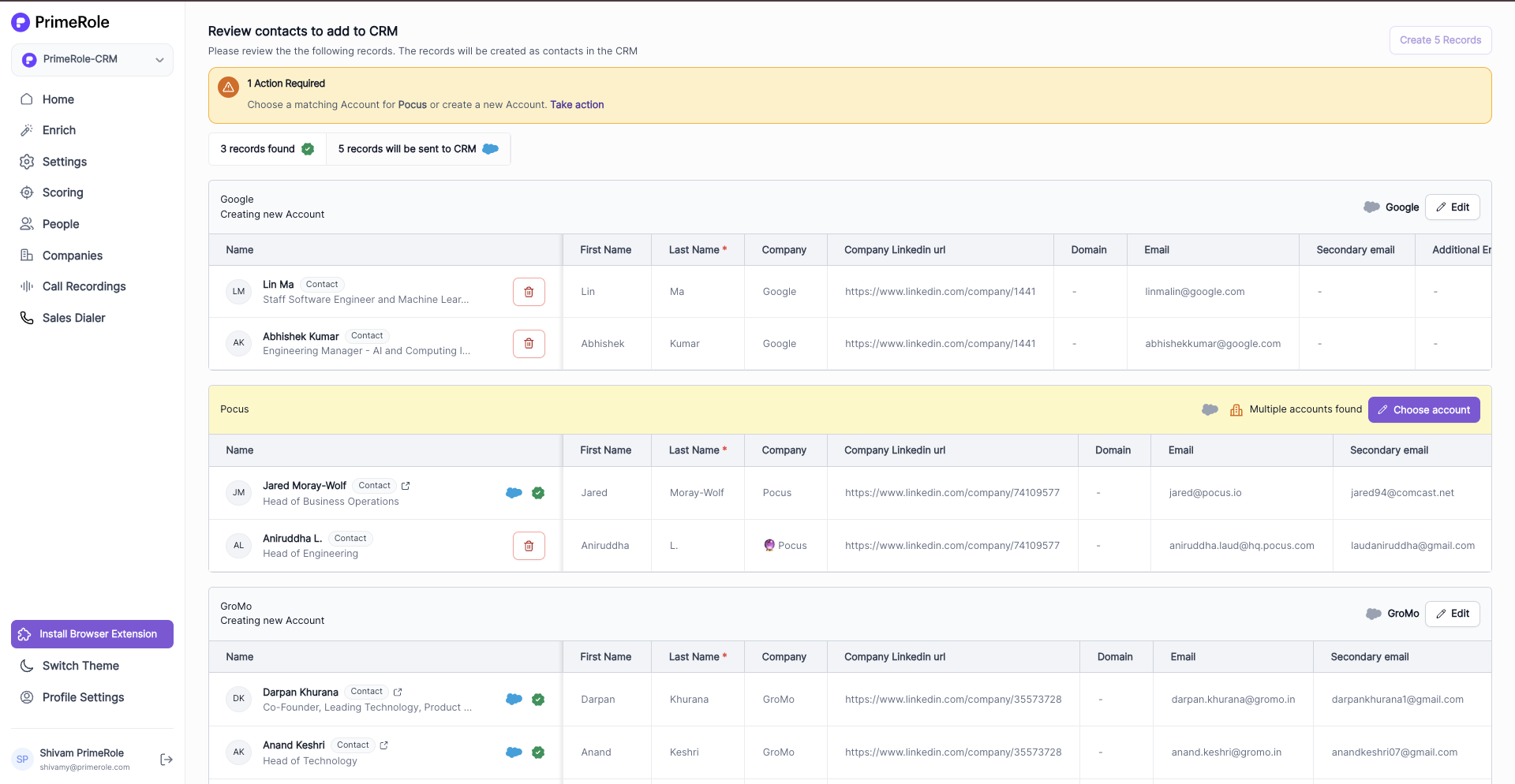Click the grey cloud icon beside Google account
Viewport: 1515px width, 784px height.
(1371, 207)
